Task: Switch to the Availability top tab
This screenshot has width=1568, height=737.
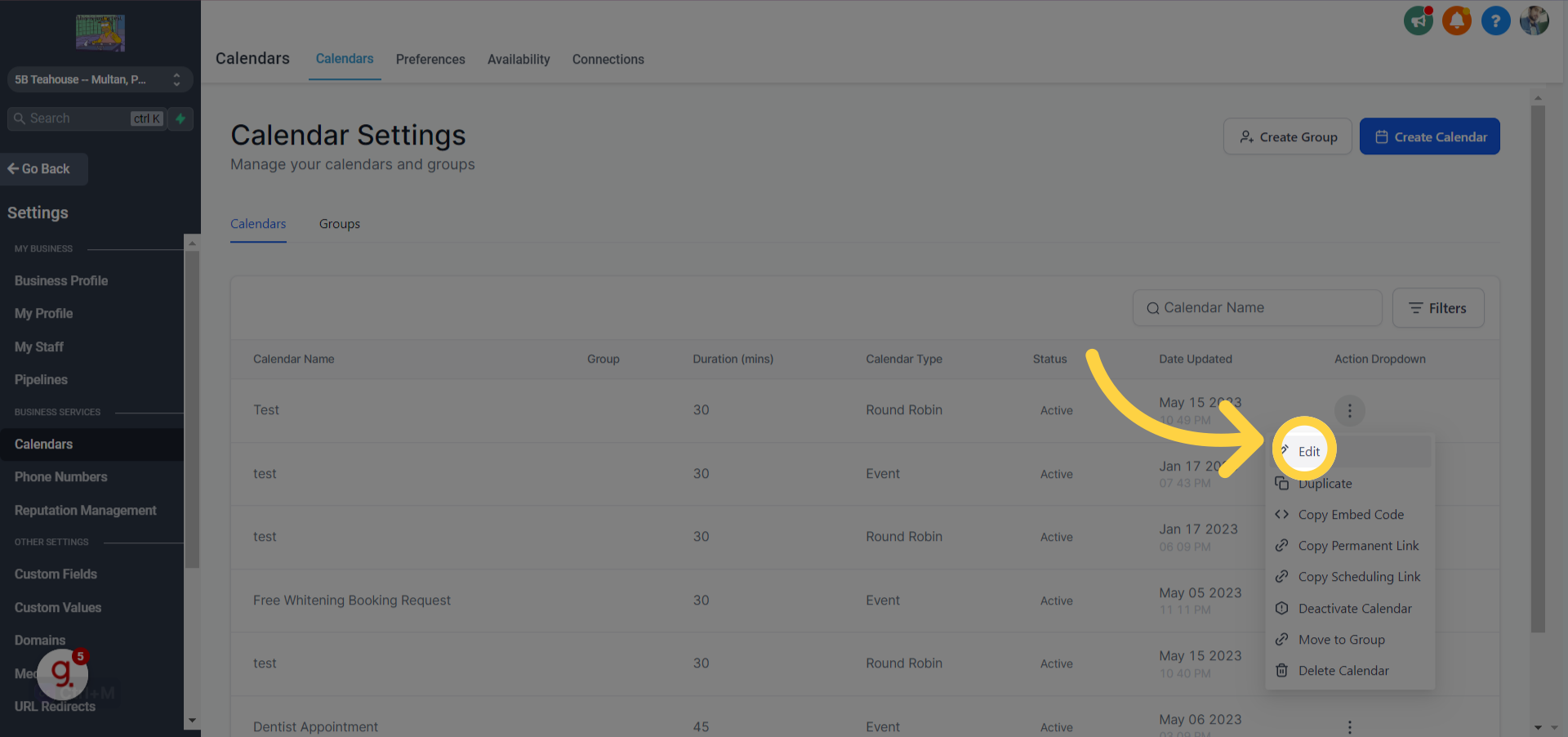Action: pyautogui.click(x=519, y=60)
